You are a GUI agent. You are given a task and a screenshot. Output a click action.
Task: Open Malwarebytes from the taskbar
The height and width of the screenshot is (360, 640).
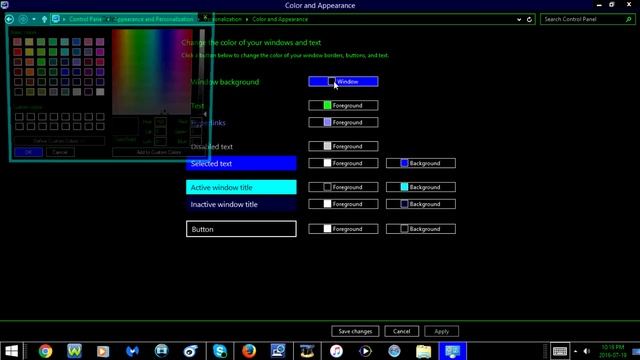(x=132, y=351)
